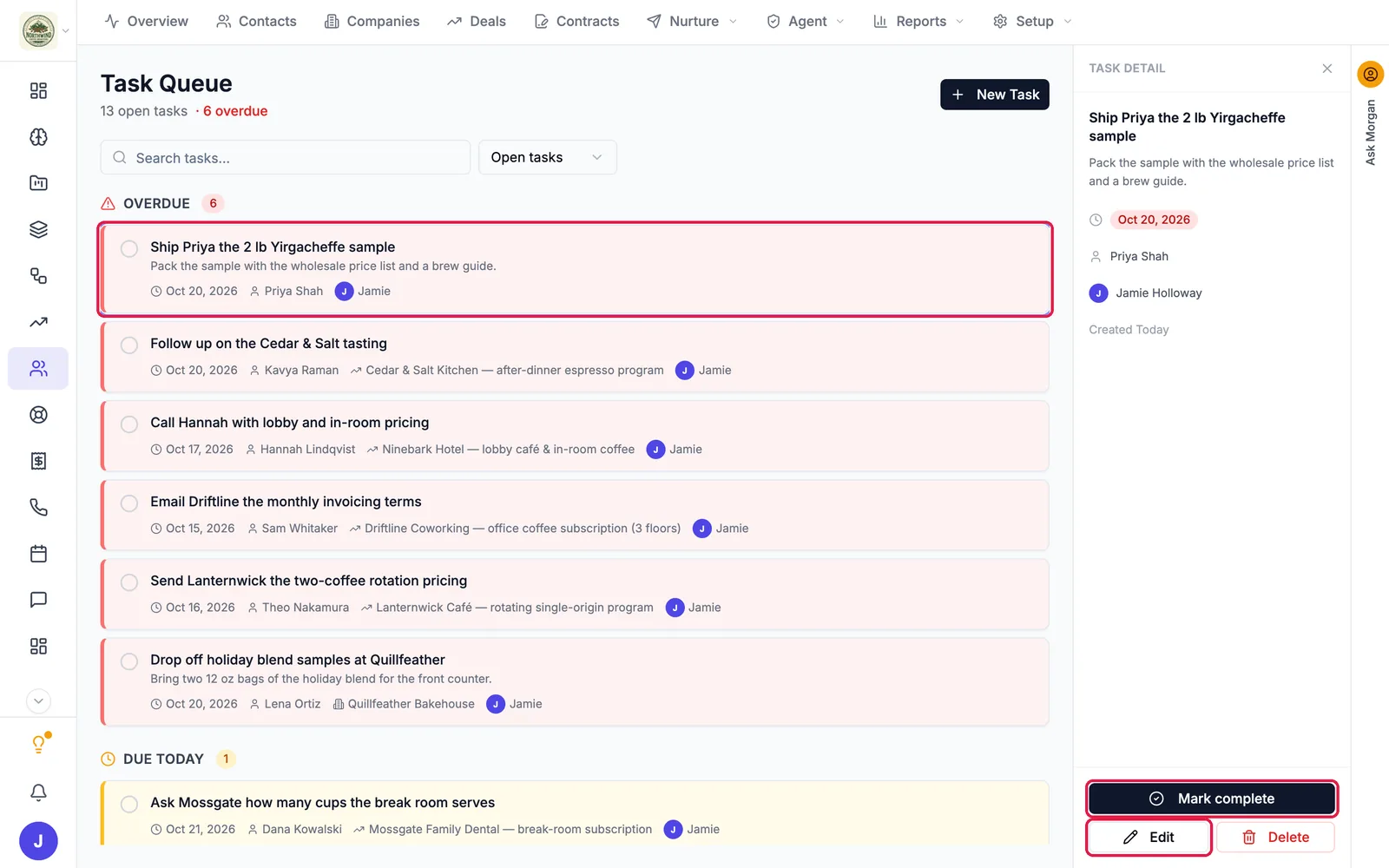This screenshot has height=868, width=1389.
Task: Go to the Overview tab
Action: coord(146,22)
